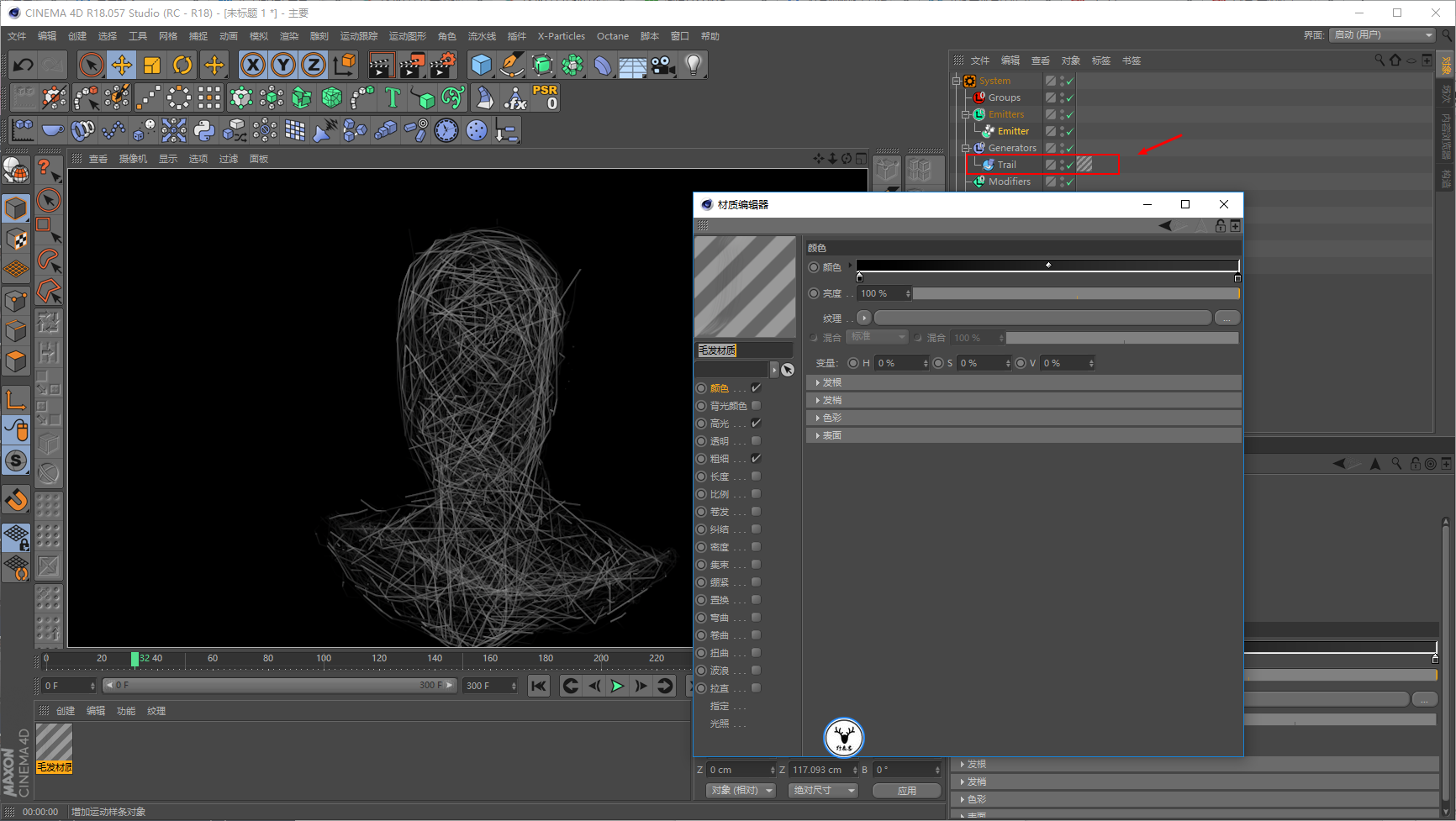Viewport: 1456px width, 821px height.
Task: Click the 应用 apply button
Action: point(906,790)
